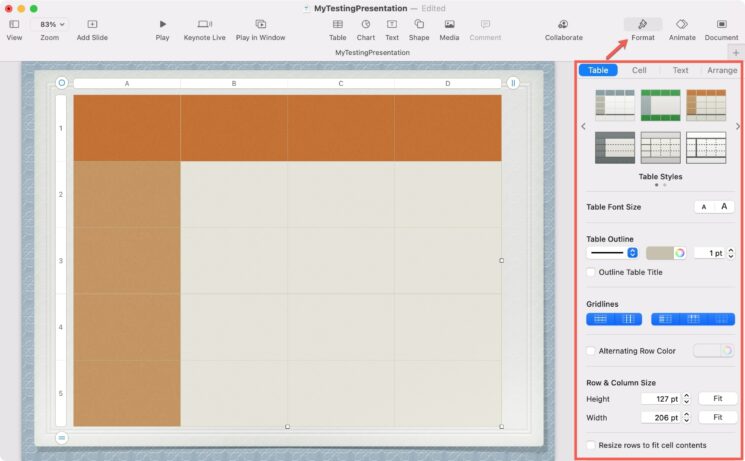
Task: Select Play in Window icon
Action: point(260,24)
